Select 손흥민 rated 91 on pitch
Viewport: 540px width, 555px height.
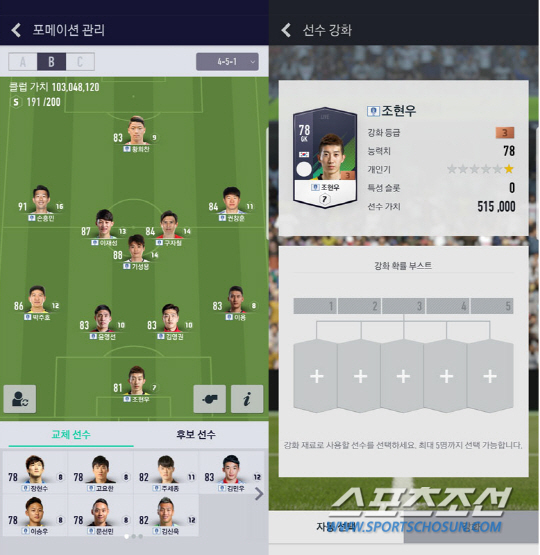click(x=41, y=204)
